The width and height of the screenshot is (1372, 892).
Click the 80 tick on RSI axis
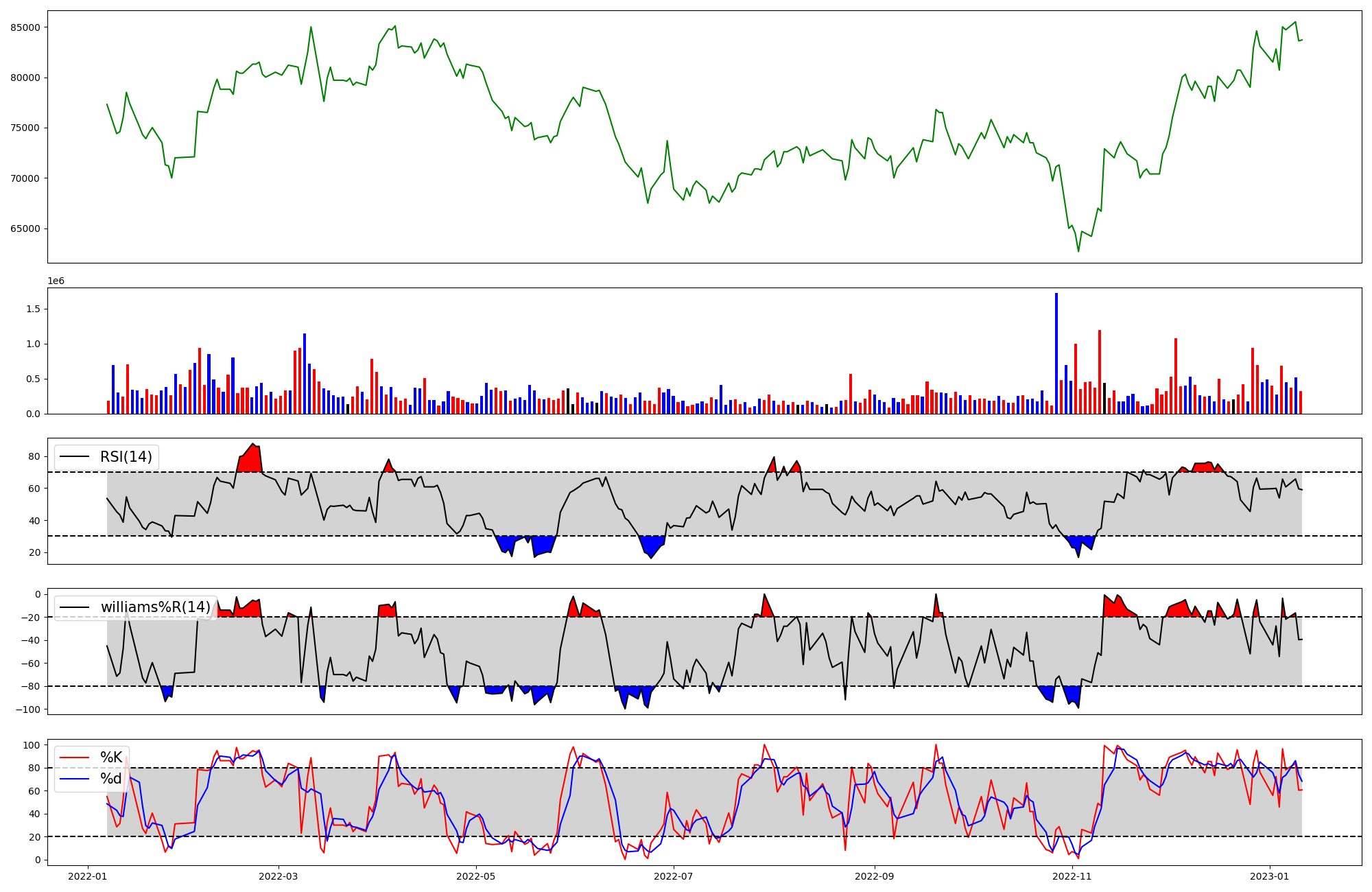34,456
